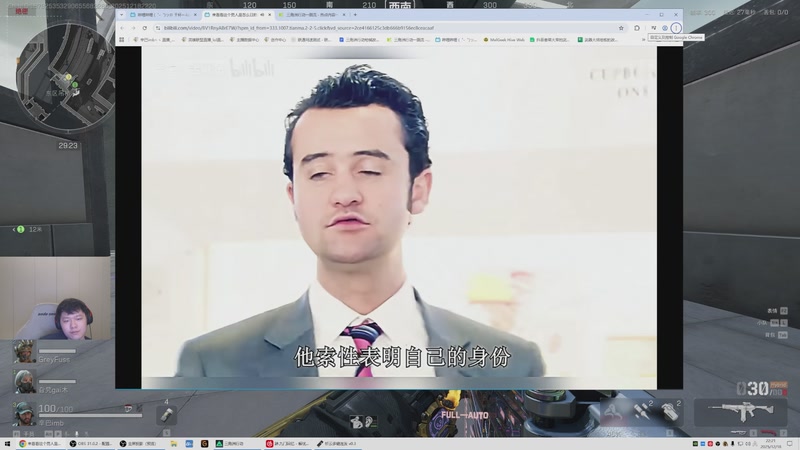Mute the audio icon on active tab
This screenshot has height=450, width=800.
tap(262, 15)
